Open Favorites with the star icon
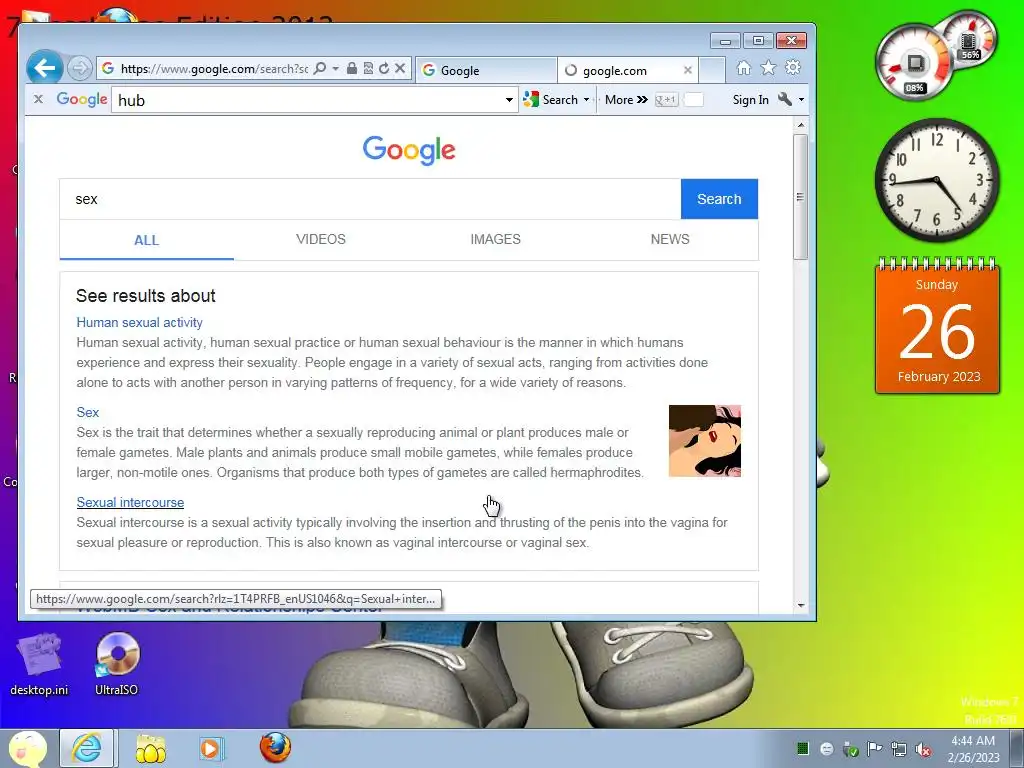 (x=768, y=67)
